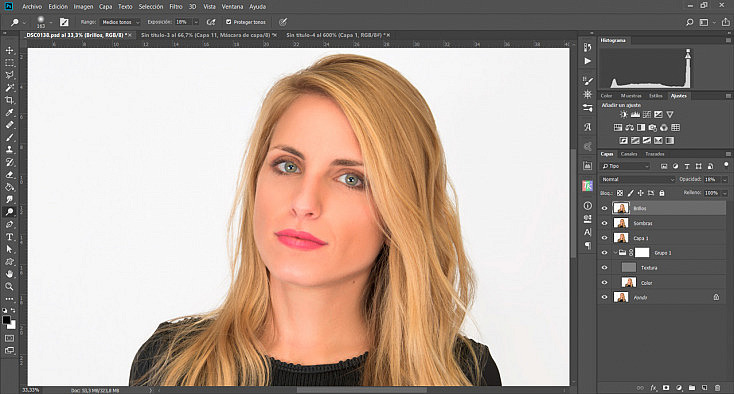Hide the Sombras layer
This screenshot has width=734, height=394.
tap(604, 223)
